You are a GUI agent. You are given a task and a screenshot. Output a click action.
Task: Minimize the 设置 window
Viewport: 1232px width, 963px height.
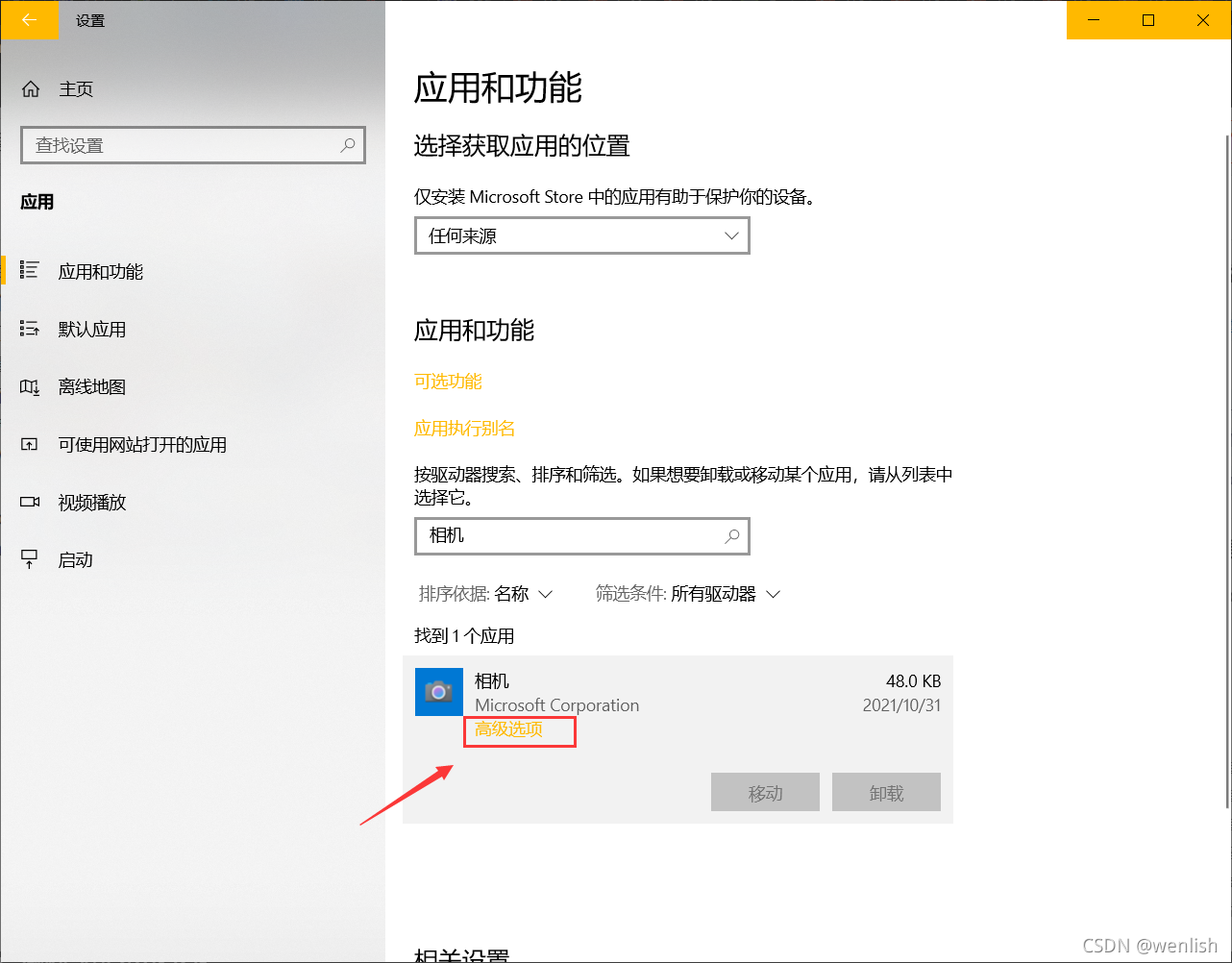point(1094,19)
